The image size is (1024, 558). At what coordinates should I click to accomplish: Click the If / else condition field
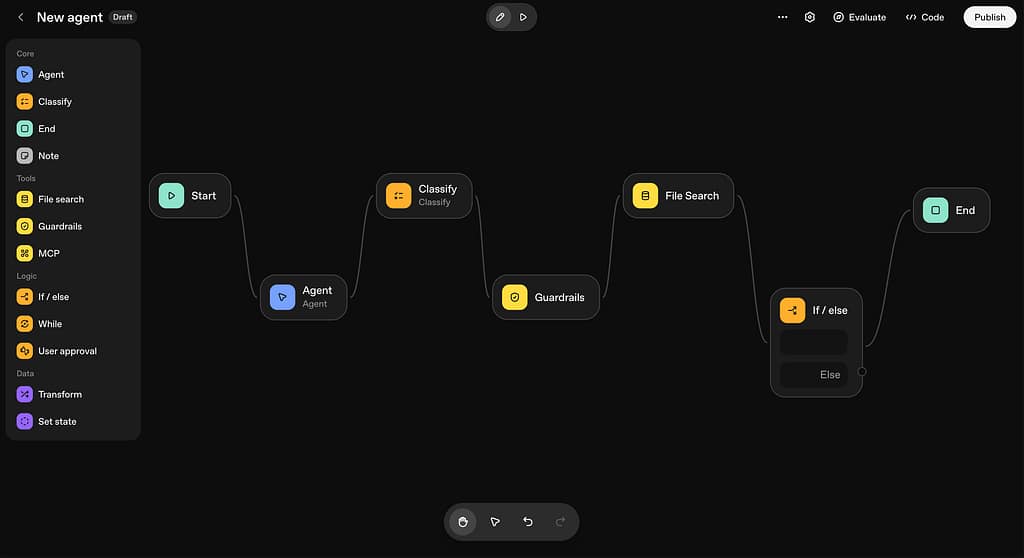point(814,343)
